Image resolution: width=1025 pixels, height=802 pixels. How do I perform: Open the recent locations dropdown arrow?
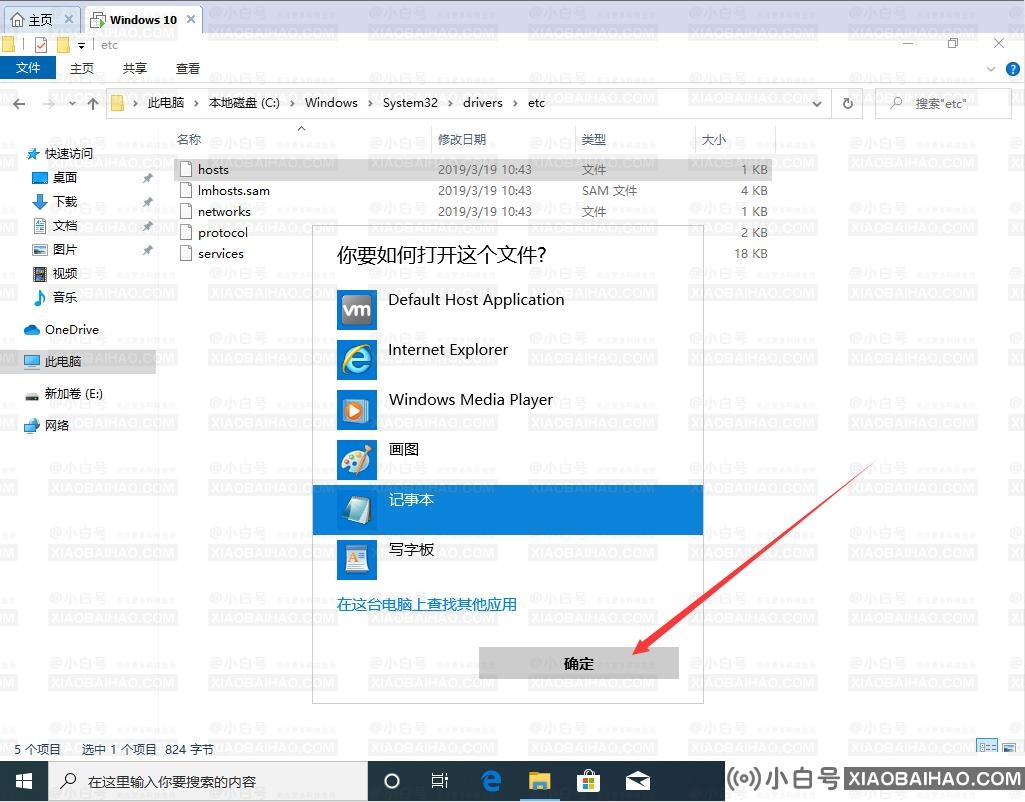point(72,104)
